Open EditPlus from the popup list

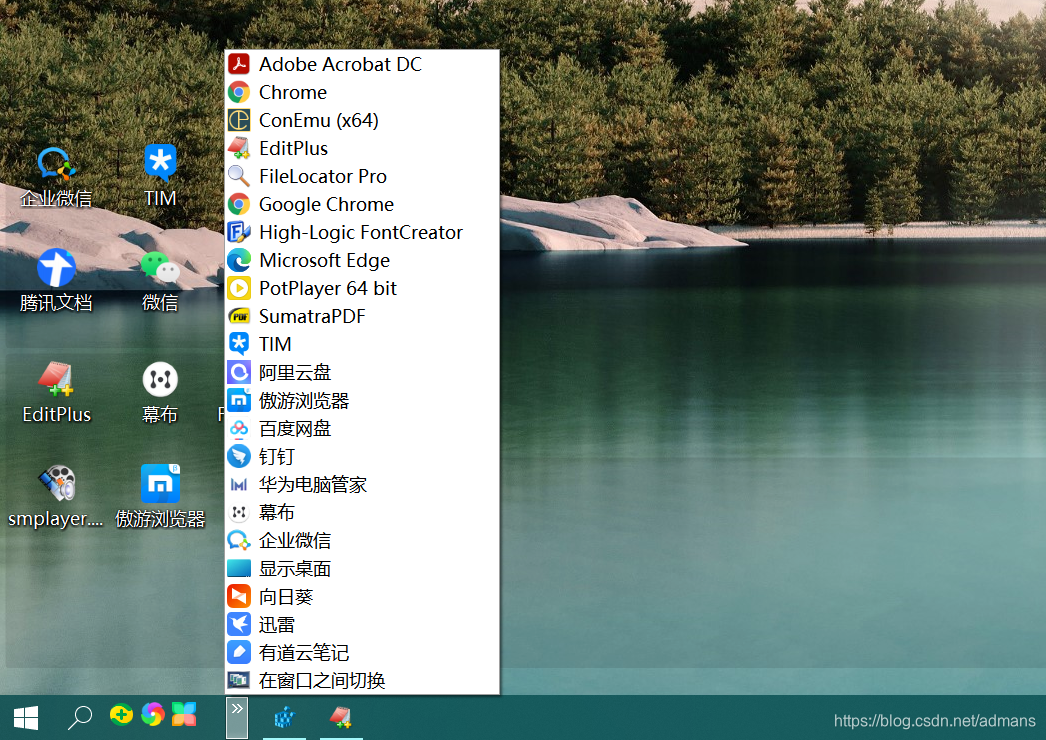[362, 148]
